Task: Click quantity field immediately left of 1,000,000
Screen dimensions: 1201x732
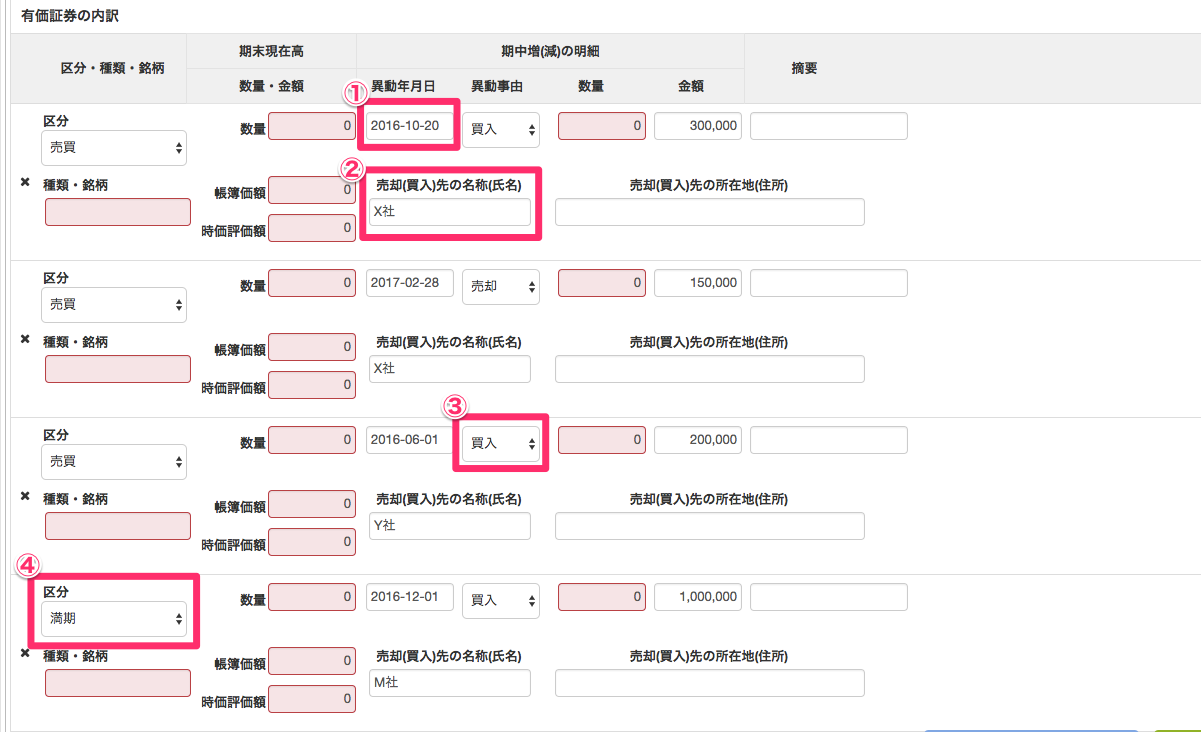Action: pos(602,597)
